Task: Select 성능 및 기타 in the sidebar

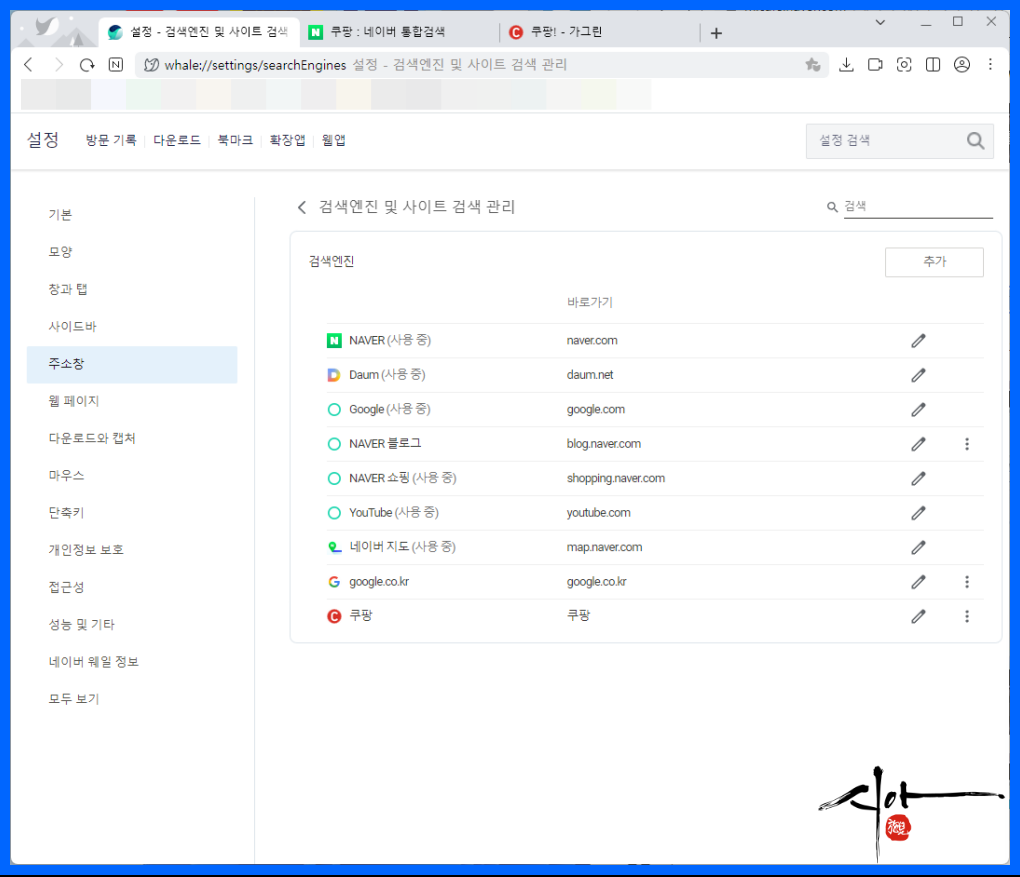Action: click(132, 625)
